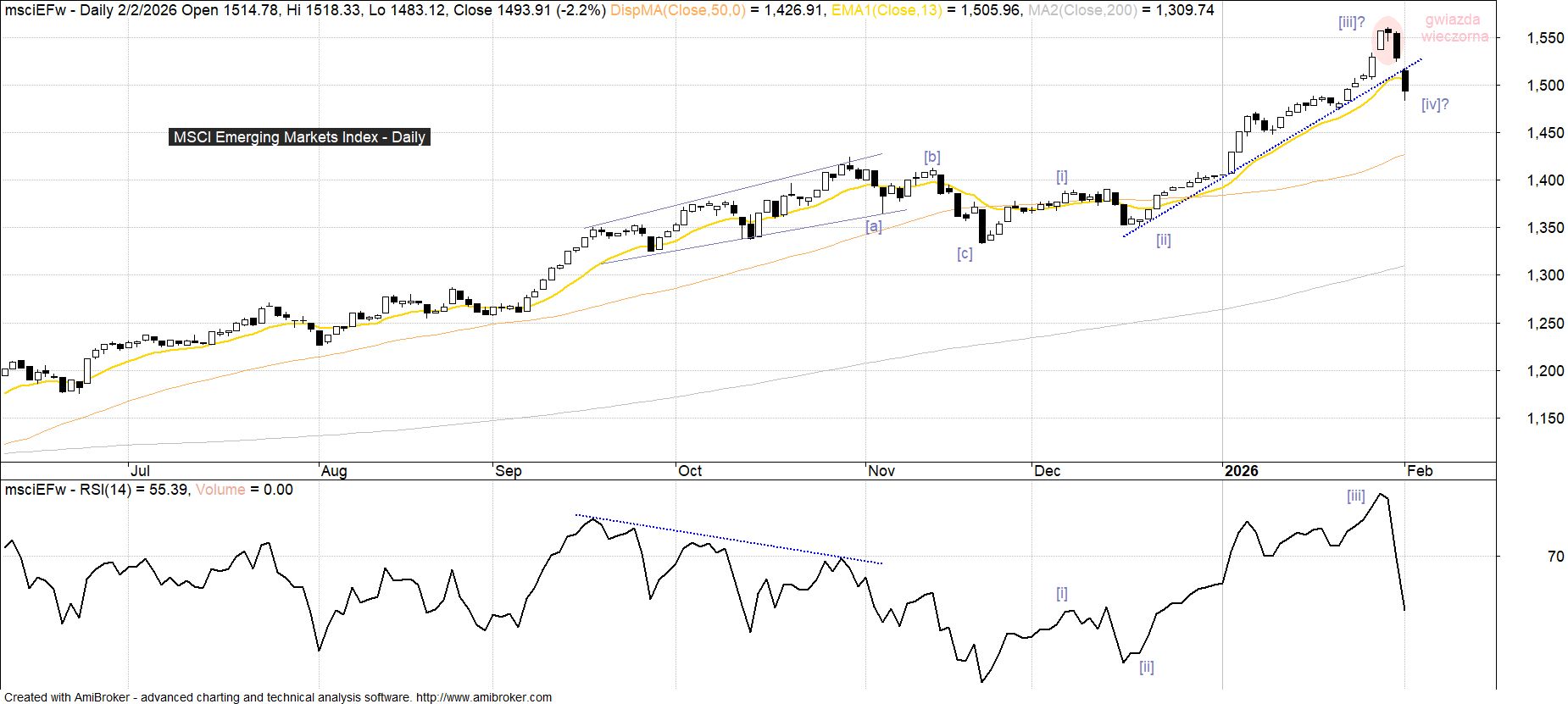
Task: Select the [a] wave label on price chart
Action: coord(873,226)
